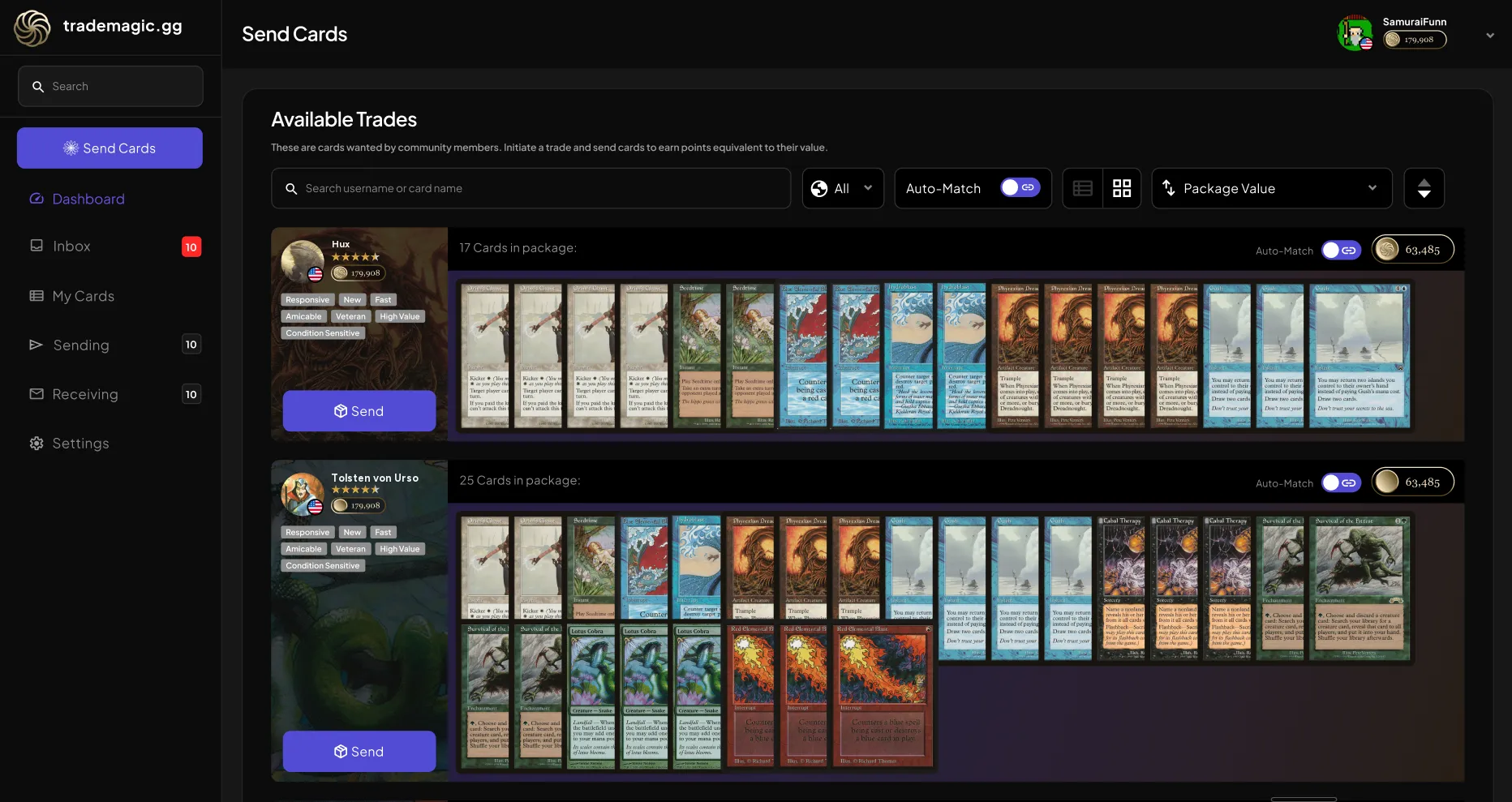Click the Send Cards sidebar button
This screenshot has width=1512, height=802.
click(110, 148)
